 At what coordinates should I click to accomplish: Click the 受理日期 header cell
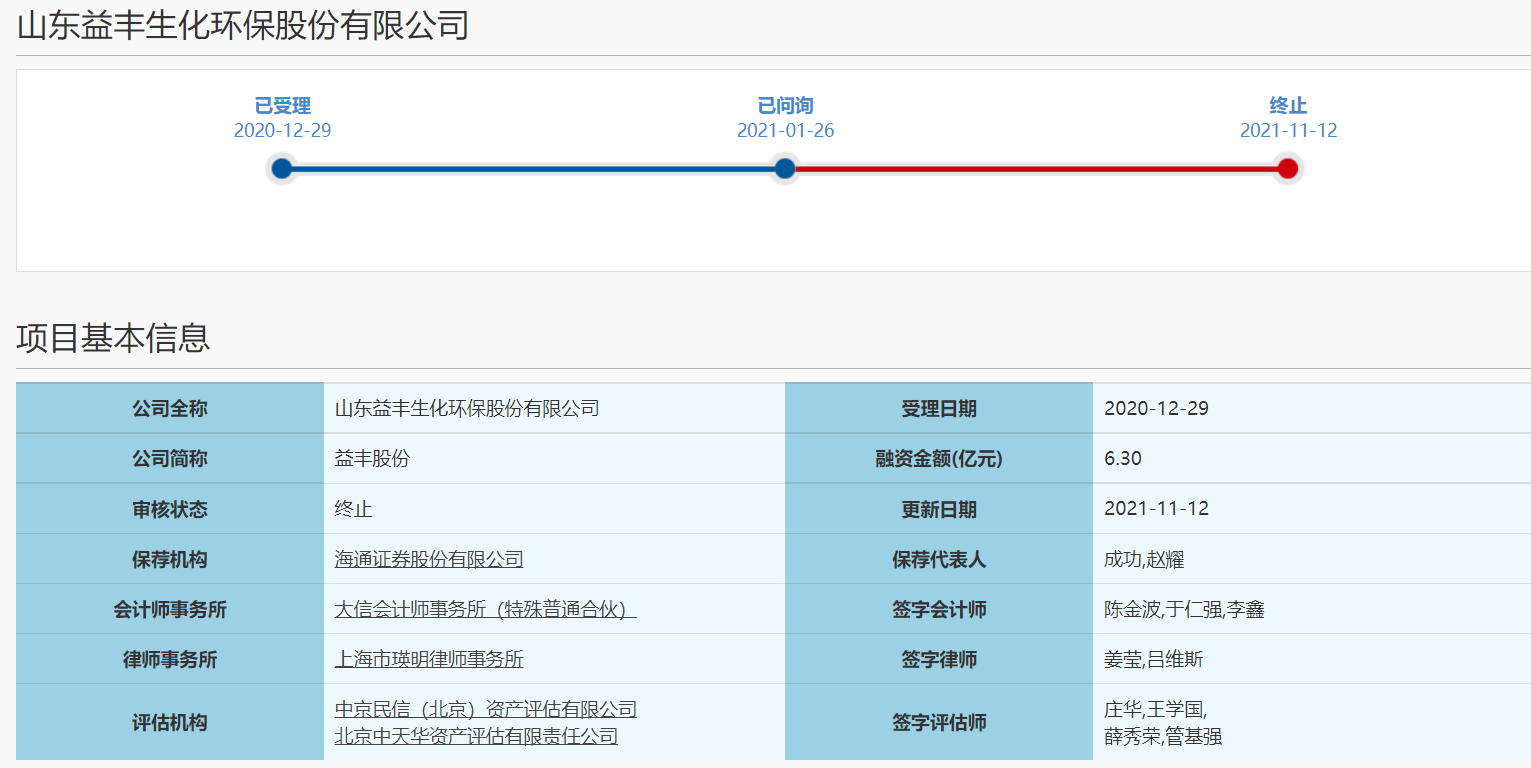point(939,409)
